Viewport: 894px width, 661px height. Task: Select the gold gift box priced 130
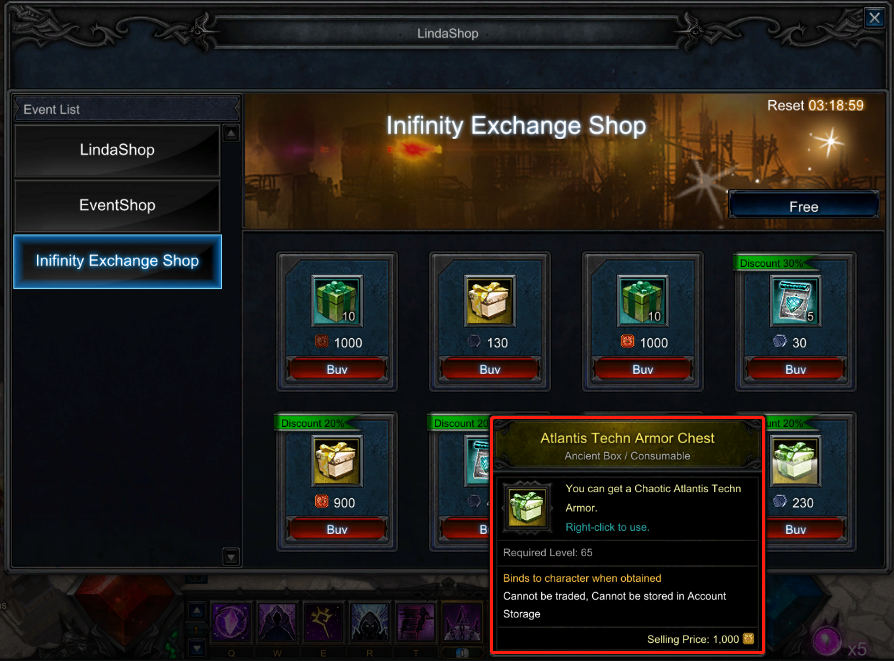tap(489, 301)
